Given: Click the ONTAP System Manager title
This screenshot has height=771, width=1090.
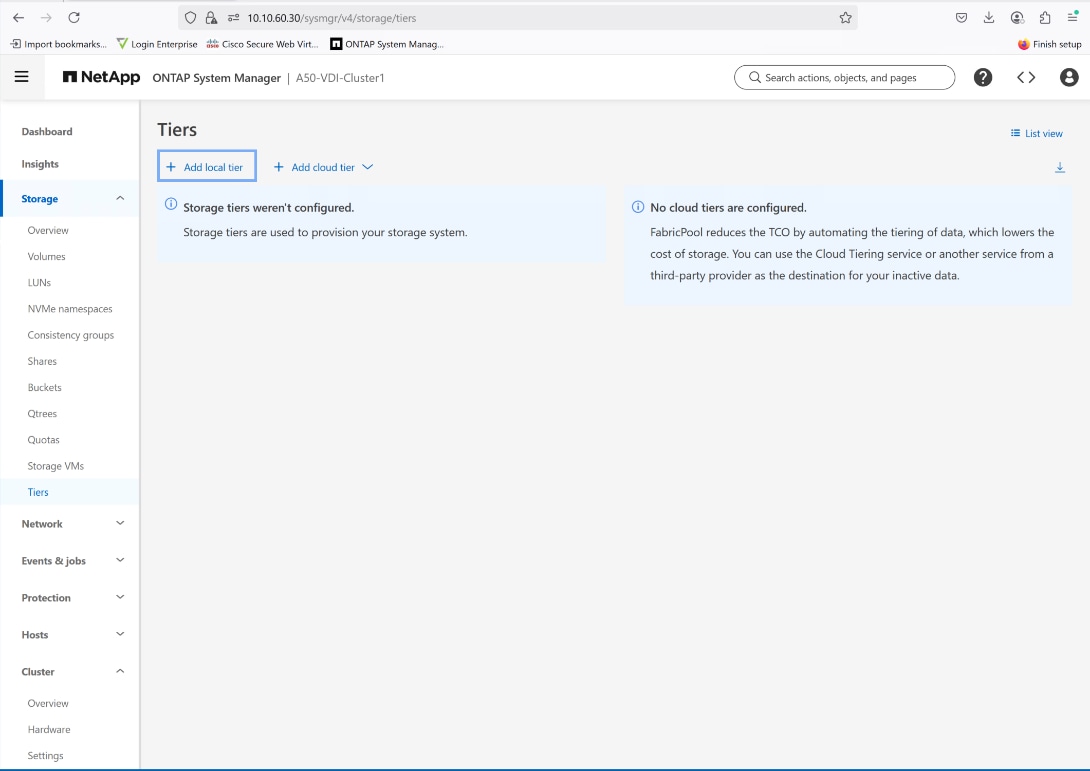Looking at the screenshot, I should pos(216,78).
